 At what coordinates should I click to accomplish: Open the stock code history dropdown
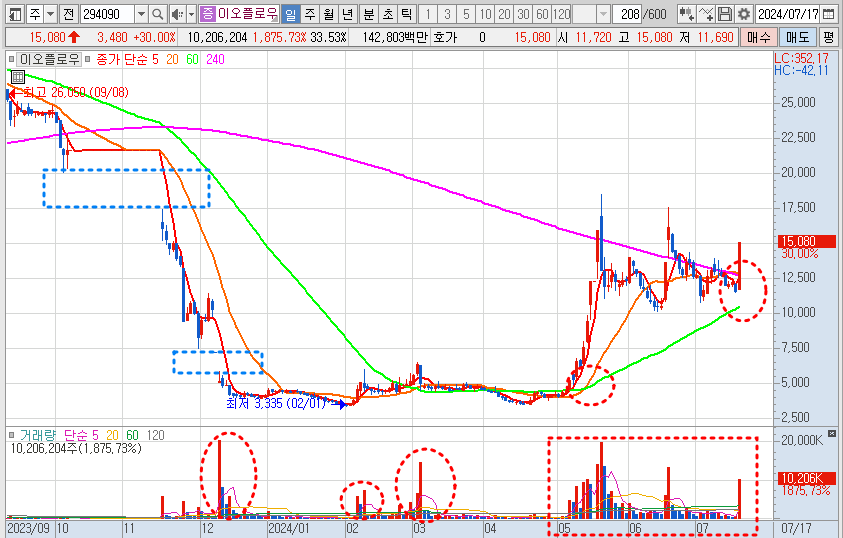pyautogui.click(x=141, y=14)
